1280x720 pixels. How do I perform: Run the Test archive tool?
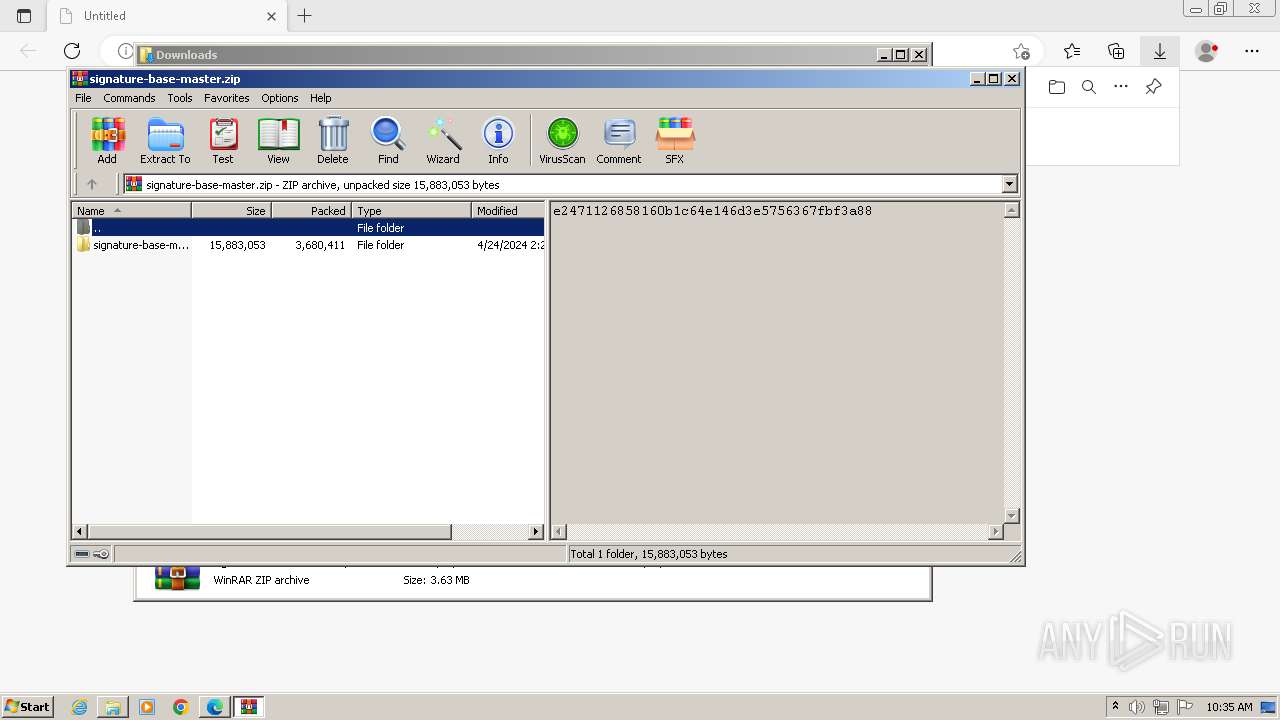pos(223,140)
